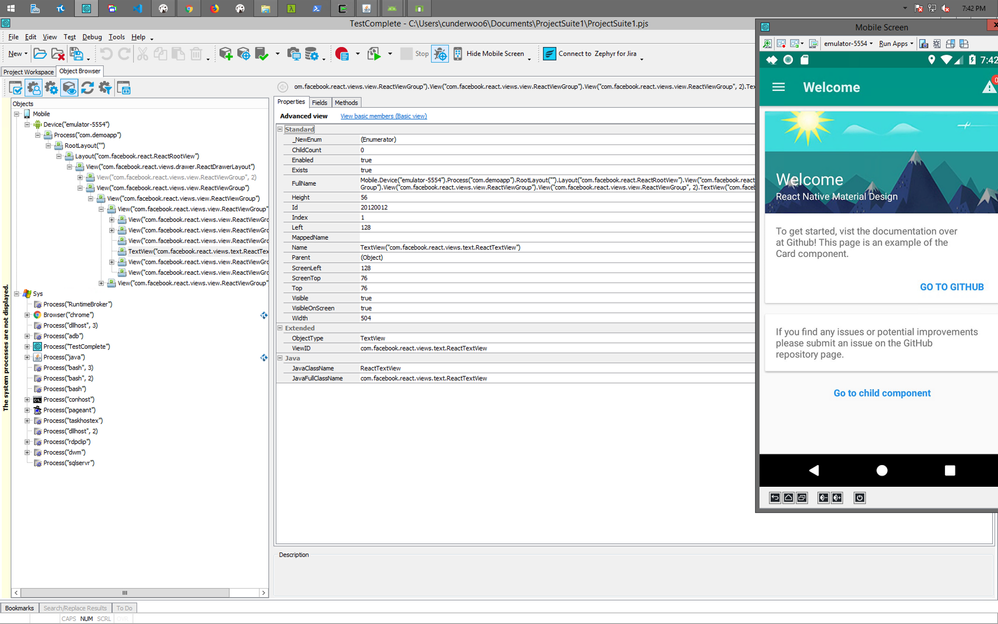Open the Debug menu
Screen dimensions: 998x624
tap(92, 37)
